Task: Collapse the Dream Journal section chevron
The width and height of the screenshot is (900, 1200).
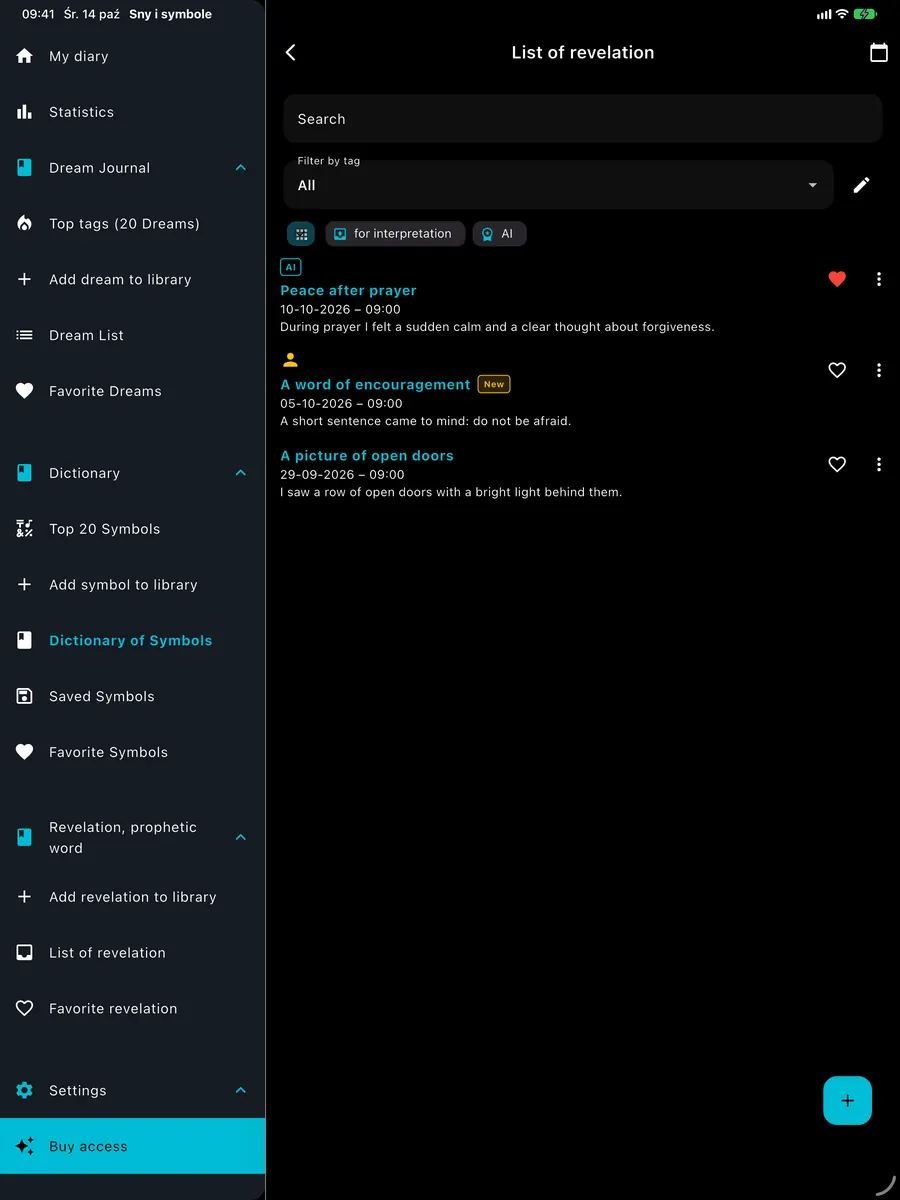Action: (241, 168)
